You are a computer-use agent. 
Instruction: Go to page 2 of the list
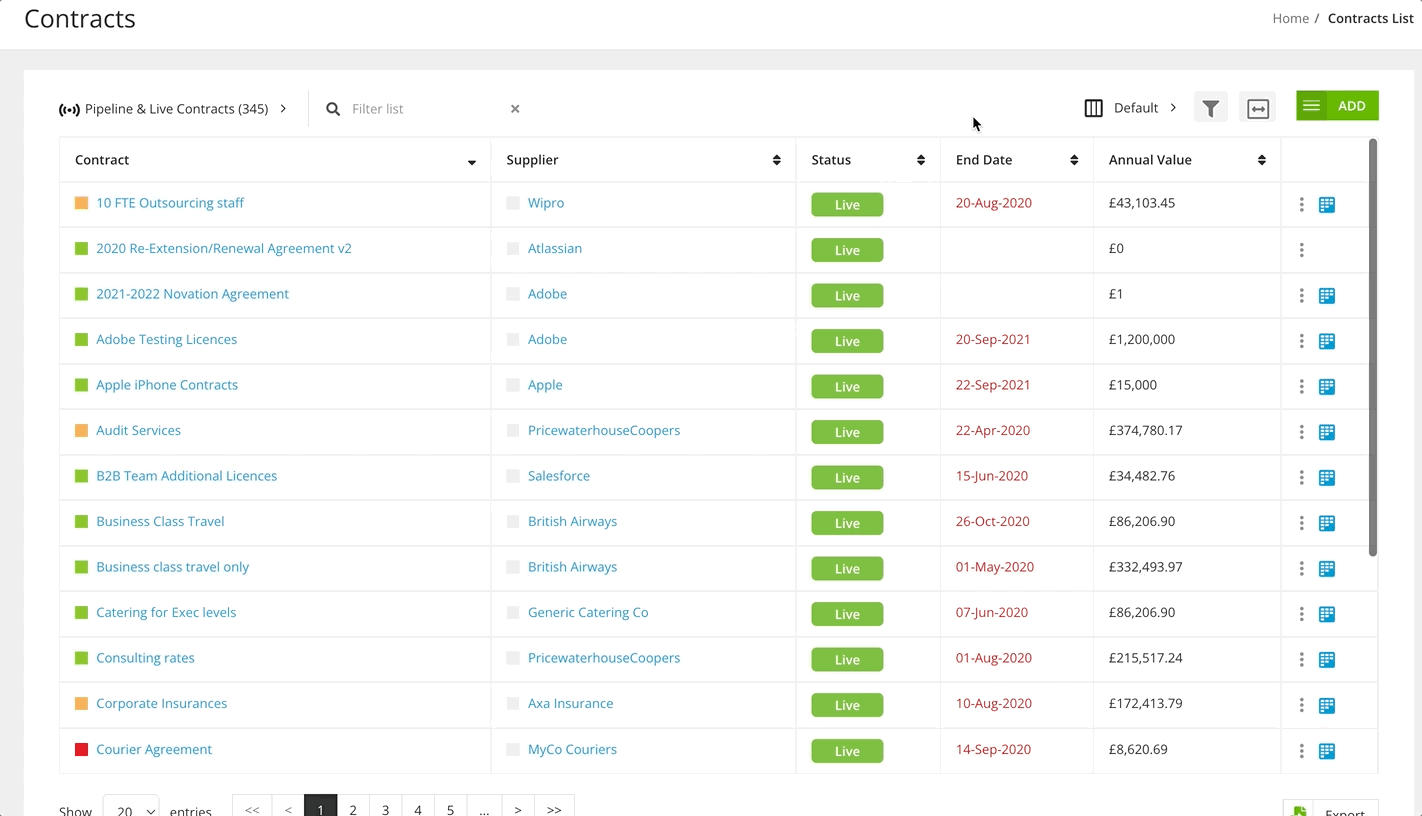coord(353,808)
